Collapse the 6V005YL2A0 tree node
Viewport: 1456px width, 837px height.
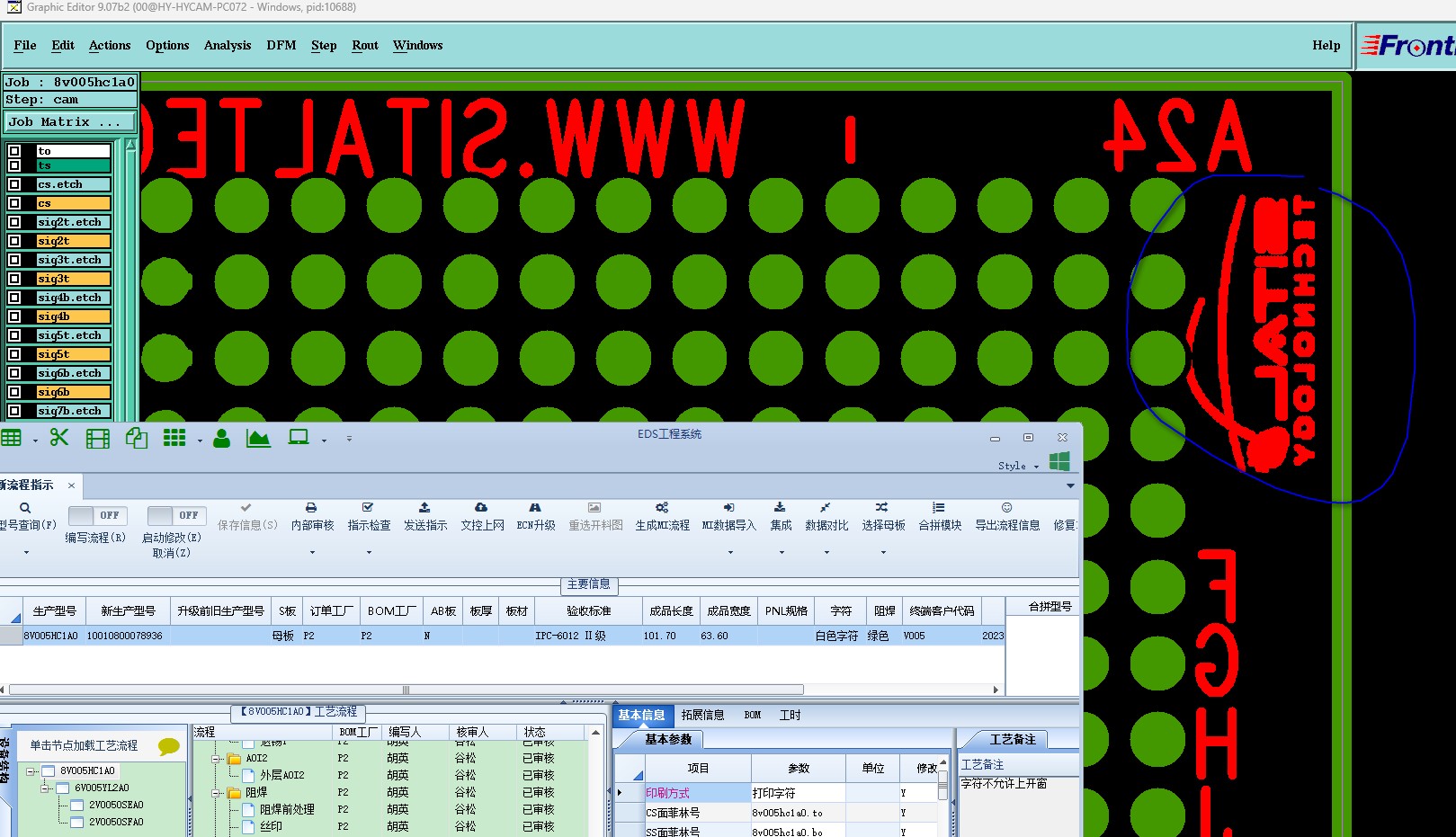[x=45, y=788]
